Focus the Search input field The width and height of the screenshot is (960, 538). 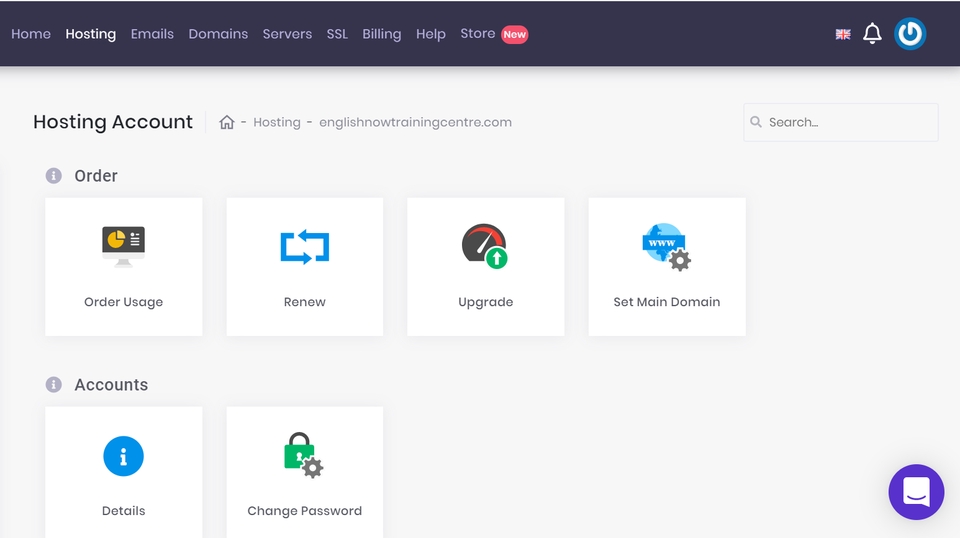point(841,122)
